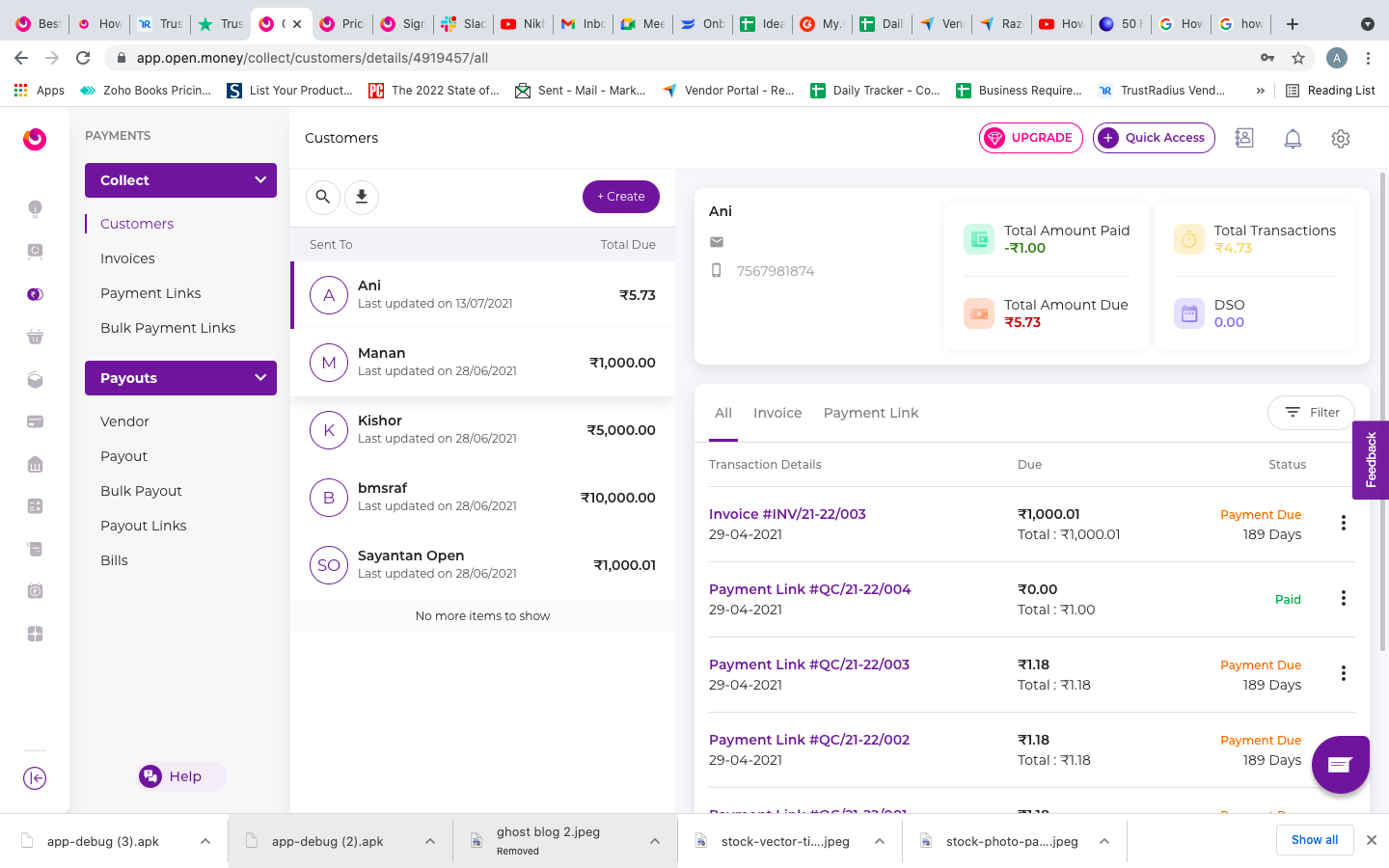Open three-dot menu for Payment Link #QC/21-22/004

[1343, 598]
